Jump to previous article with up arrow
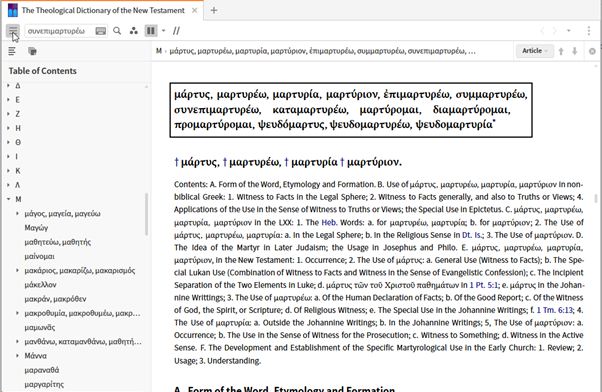Image resolution: width=602 pixels, height=392 pixels. pos(561,51)
